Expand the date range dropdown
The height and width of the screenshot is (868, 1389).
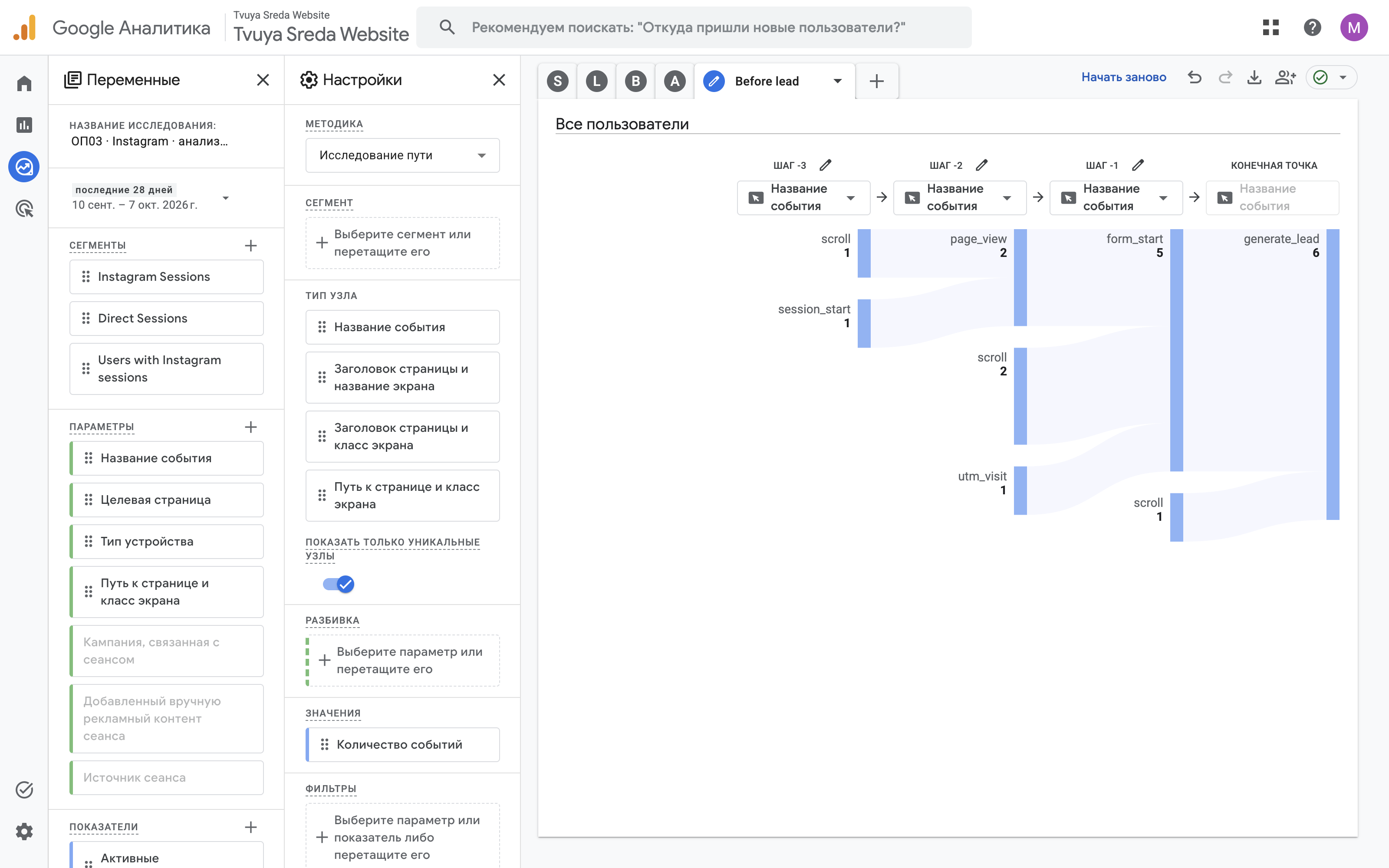(226, 198)
